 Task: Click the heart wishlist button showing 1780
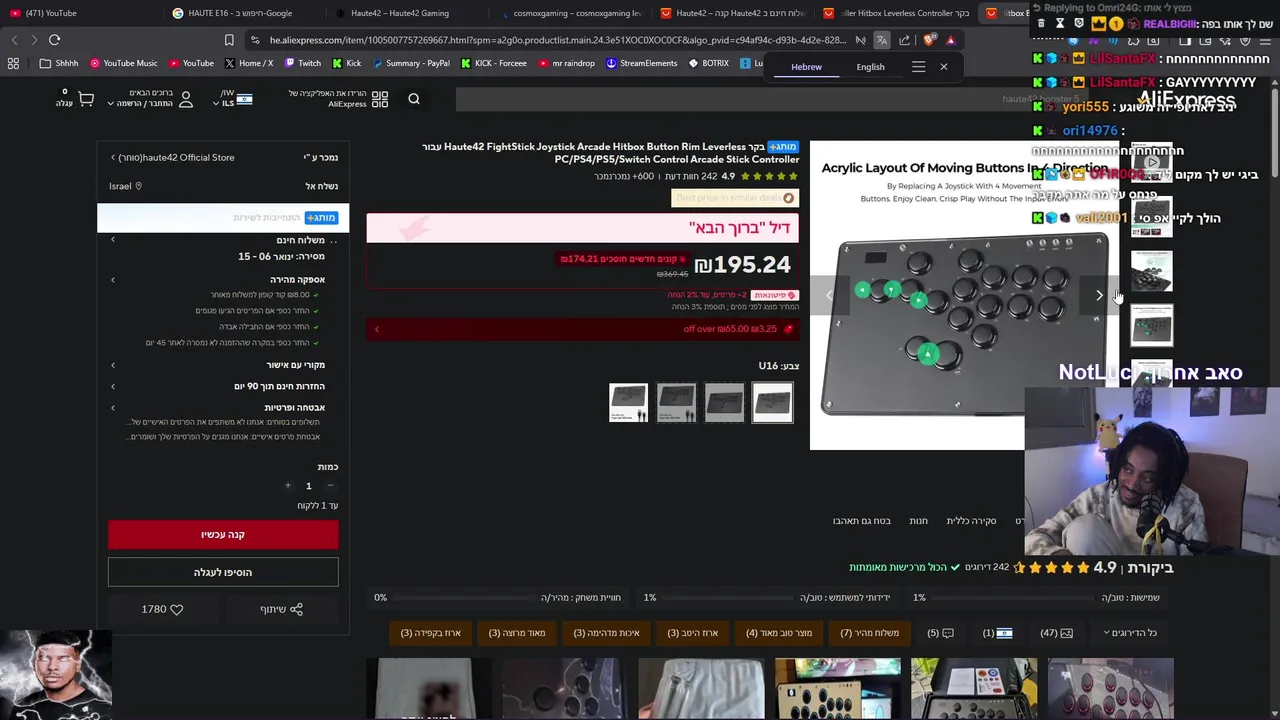click(163, 609)
